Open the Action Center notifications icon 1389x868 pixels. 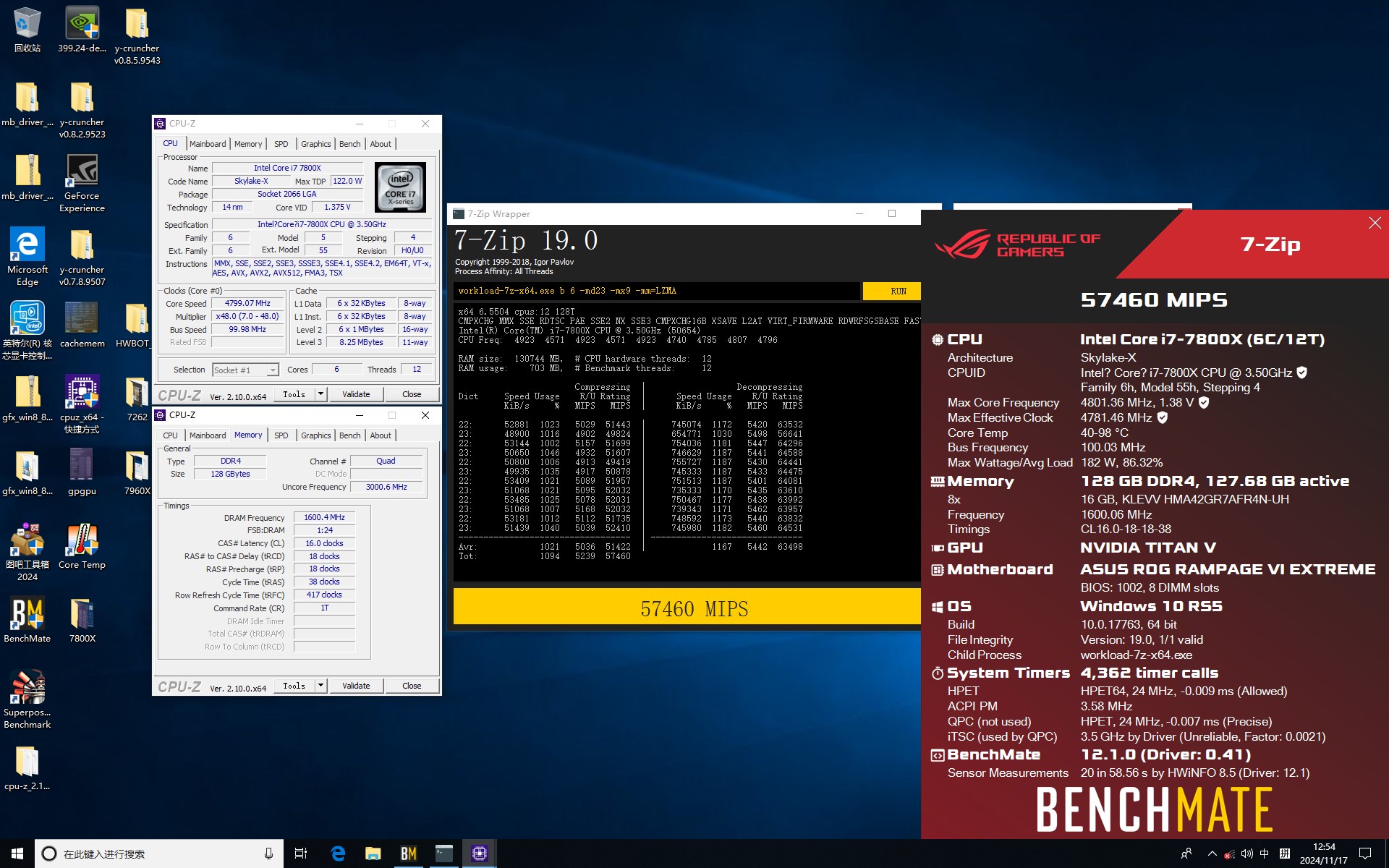tap(1365, 854)
